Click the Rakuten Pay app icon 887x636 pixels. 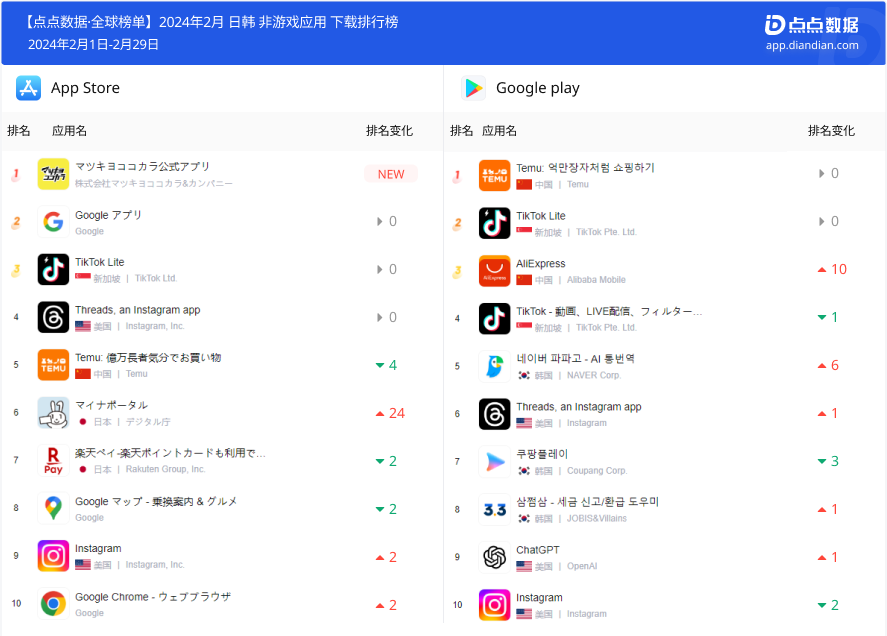click(53, 461)
